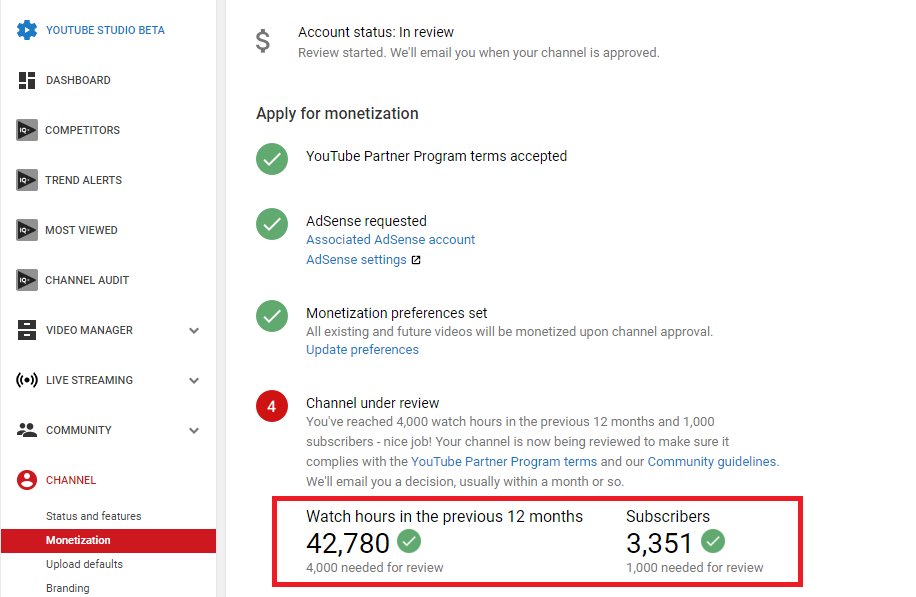This screenshot has height=597, width=916.
Task: Click the Live Streaming broadcast icon
Action: pyautogui.click(x=27, y=380)
